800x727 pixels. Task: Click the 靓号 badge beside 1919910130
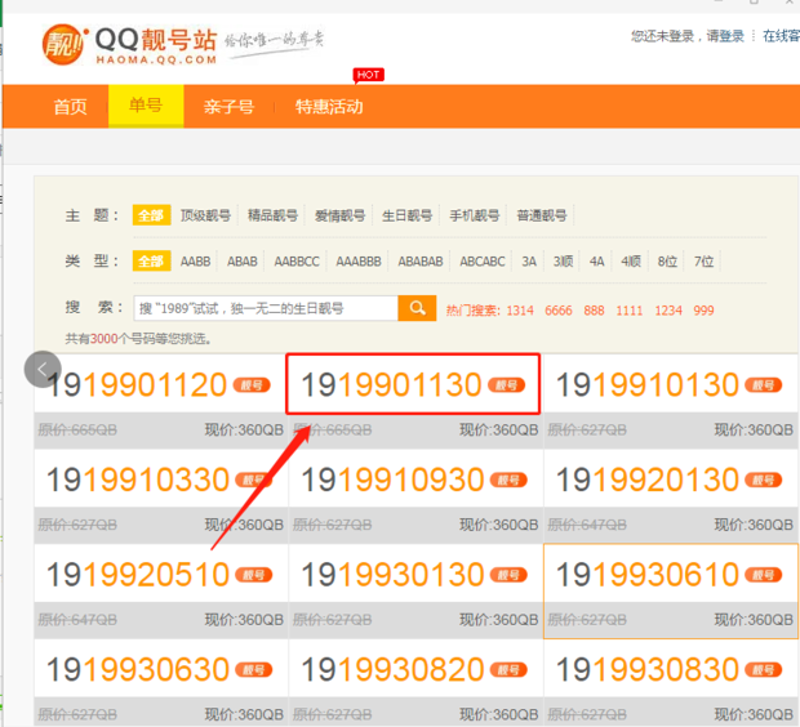point(763,385)
